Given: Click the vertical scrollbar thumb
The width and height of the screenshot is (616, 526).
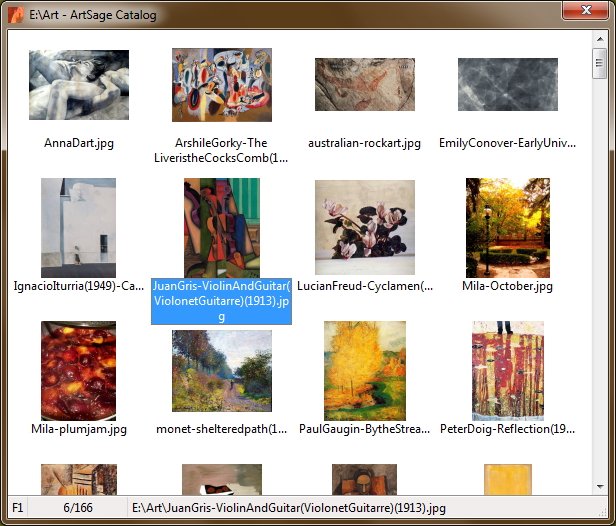Looking at the screenshot, I should tap(600, 63).
